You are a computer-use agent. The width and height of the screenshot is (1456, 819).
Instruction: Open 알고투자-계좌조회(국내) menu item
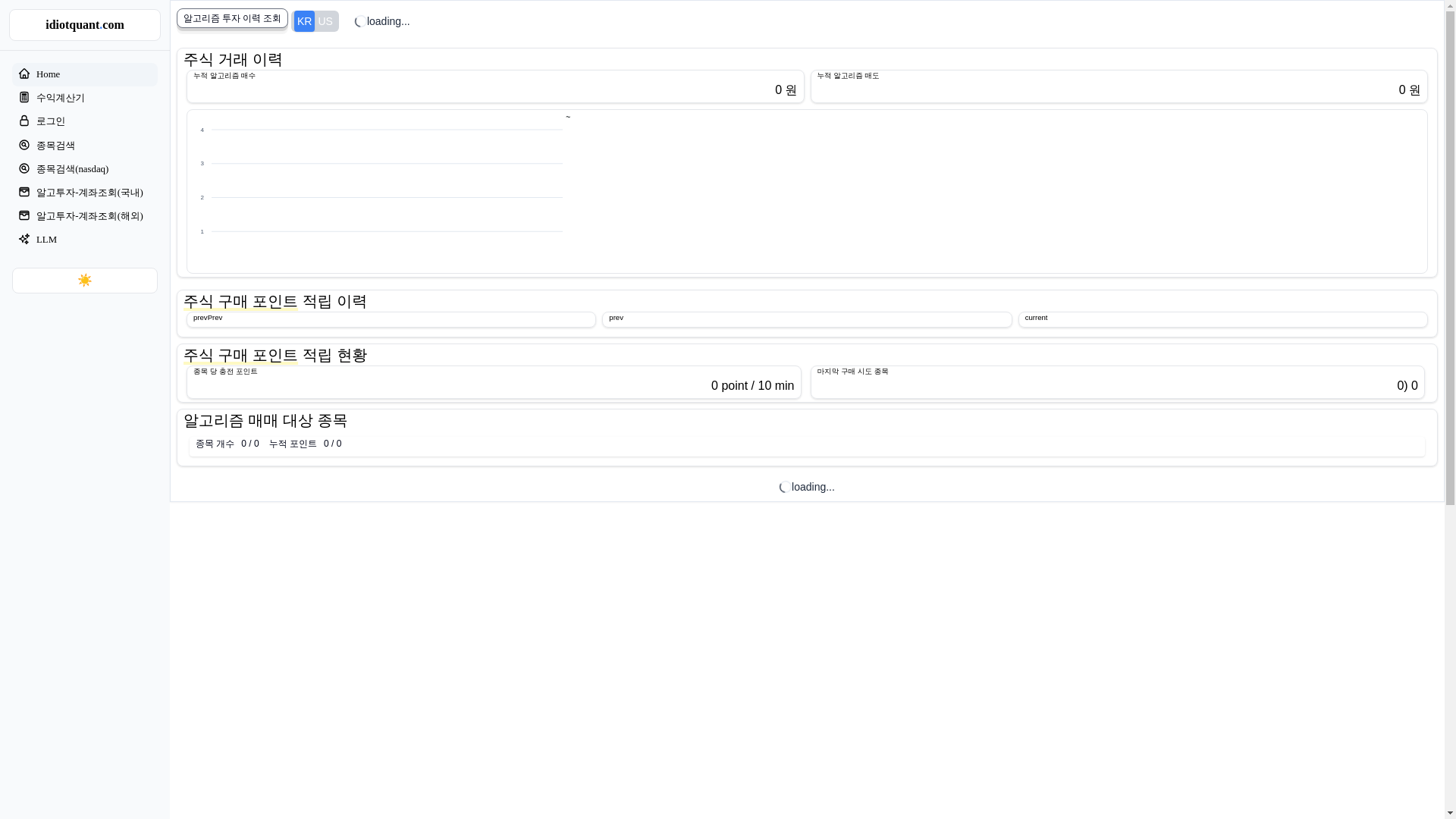85,192
